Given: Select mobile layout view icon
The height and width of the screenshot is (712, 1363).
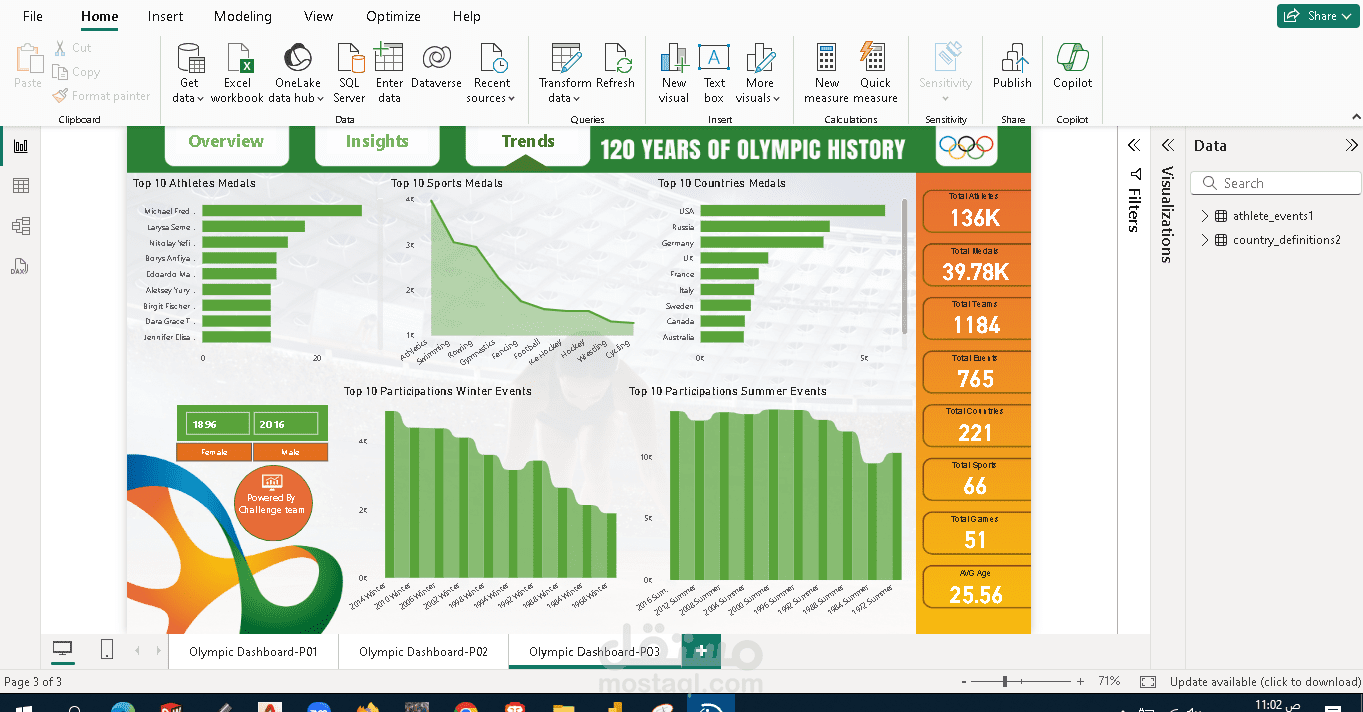Looking at the screenshot, I should click(107, 650).
